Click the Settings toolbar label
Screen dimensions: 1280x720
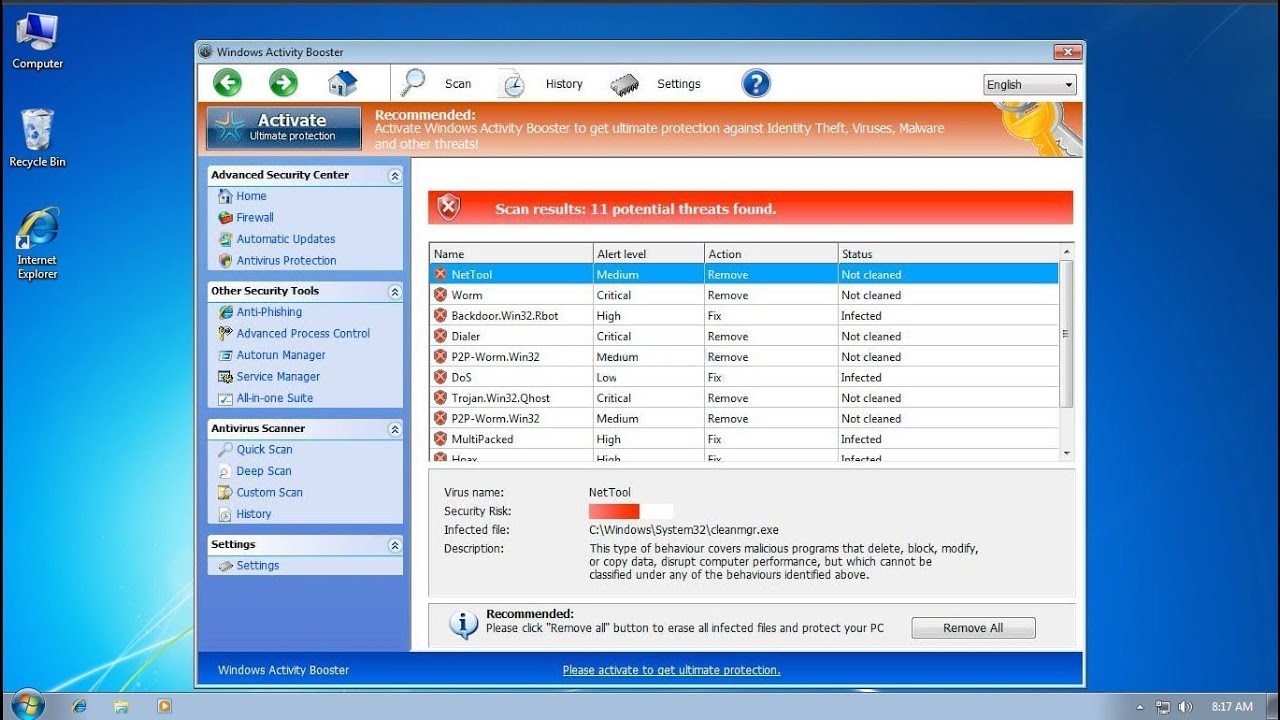coord(679,84)
